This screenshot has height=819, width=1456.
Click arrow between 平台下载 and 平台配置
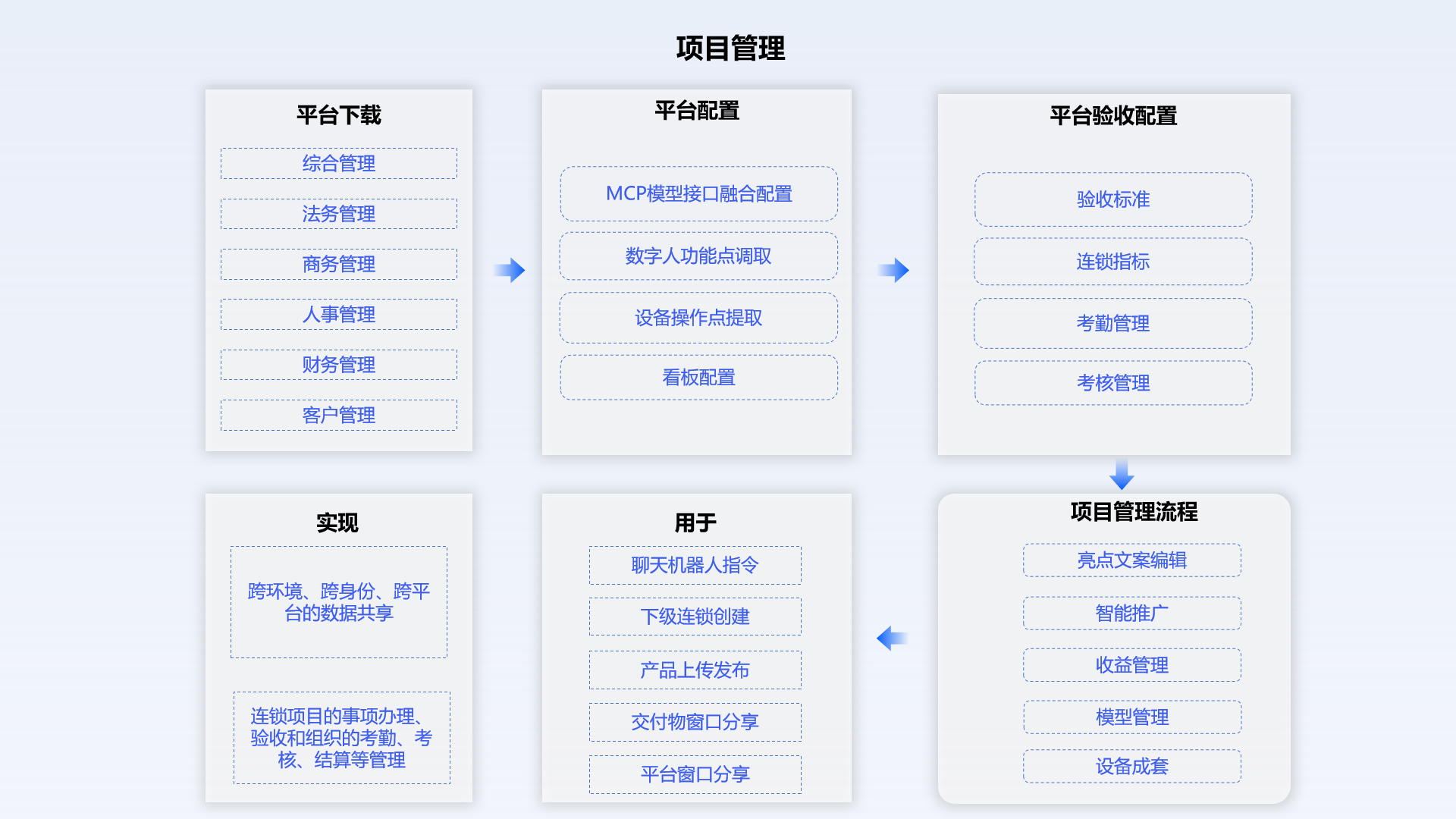[x=510, y=270]
